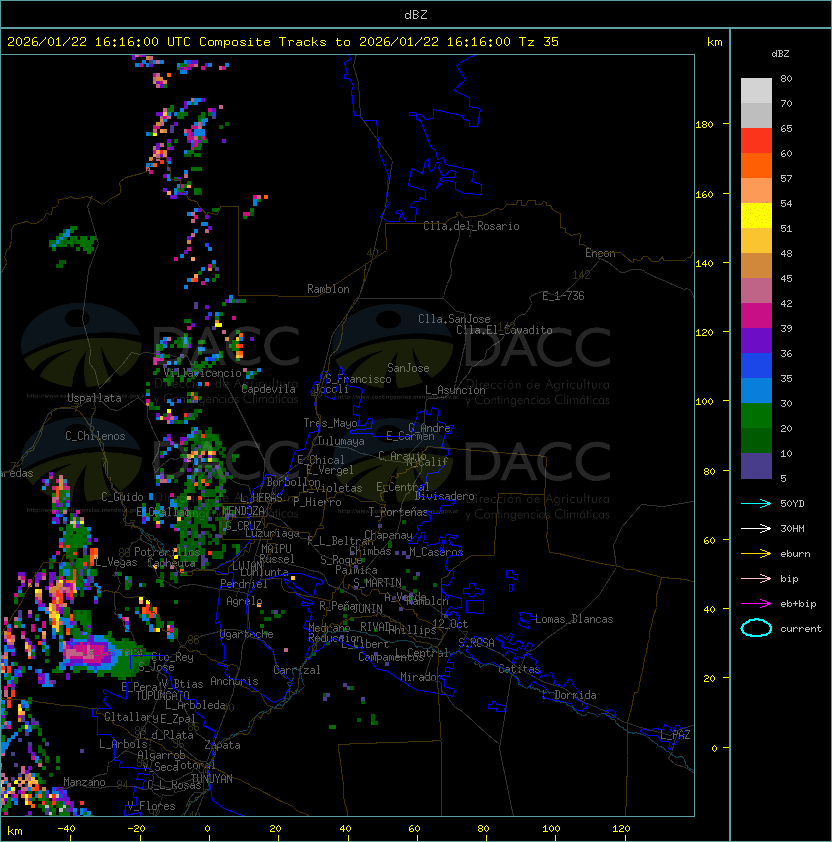The image size is (832, 842).
Task: Click the 'Manzano' map label
Action: (84, 782)
